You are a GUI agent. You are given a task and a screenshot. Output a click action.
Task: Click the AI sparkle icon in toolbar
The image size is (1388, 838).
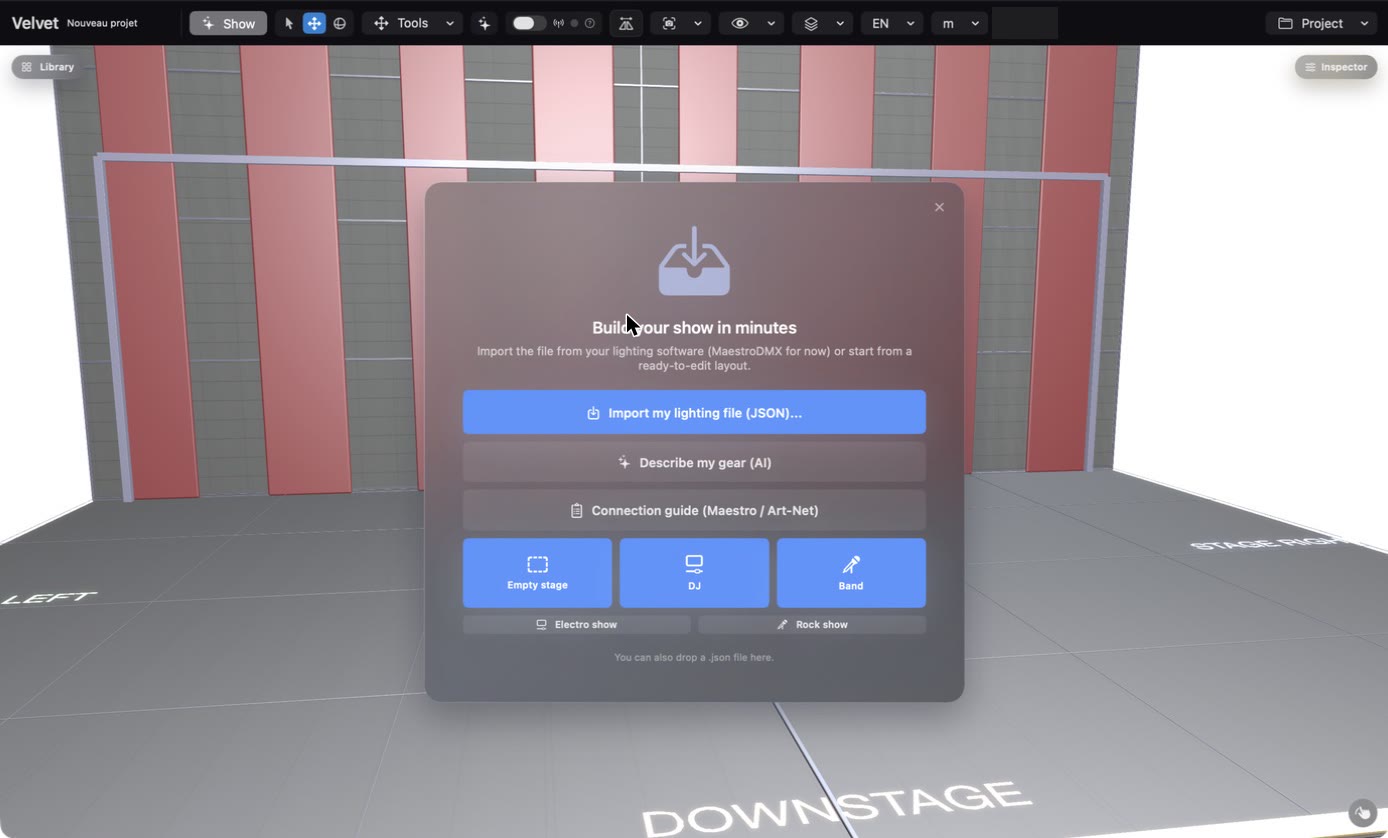(x=485, y=23)
